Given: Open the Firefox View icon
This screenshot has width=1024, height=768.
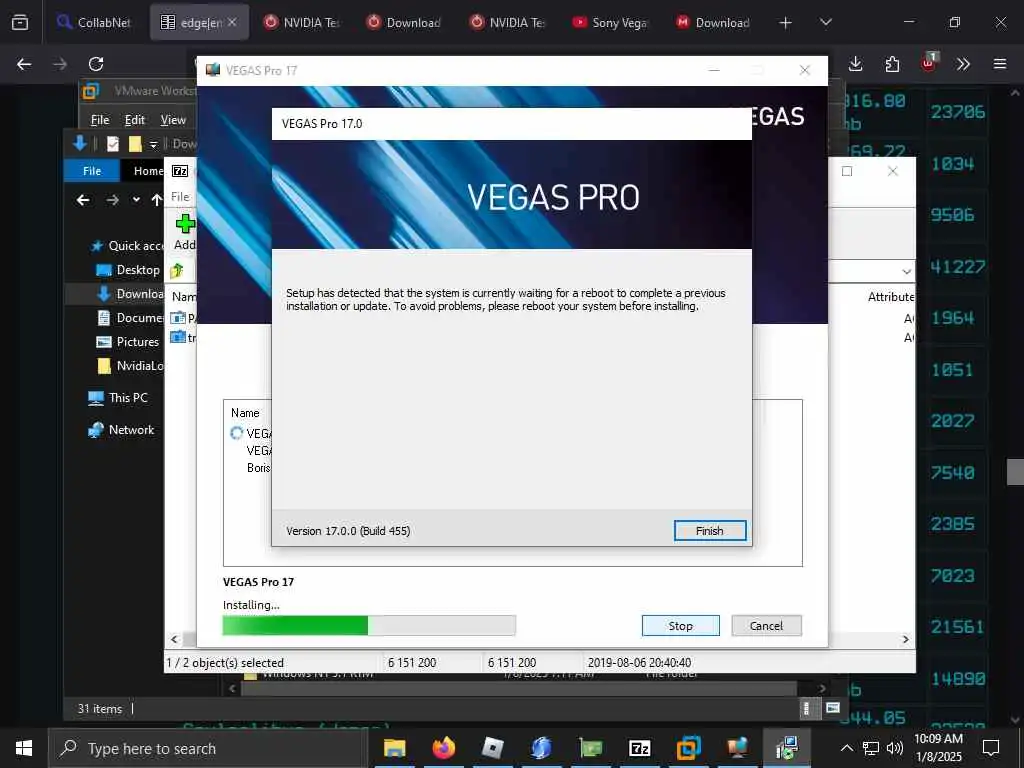Looking at the screenshot, I should click(x=20, y=23).
